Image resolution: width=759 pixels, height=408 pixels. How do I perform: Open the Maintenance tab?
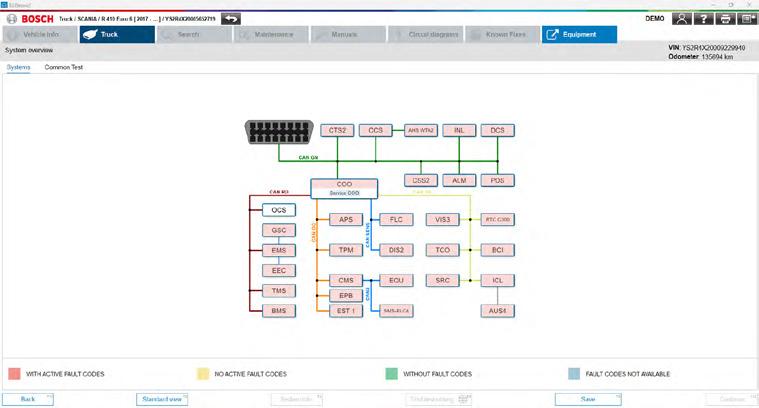tap(271, 34)
